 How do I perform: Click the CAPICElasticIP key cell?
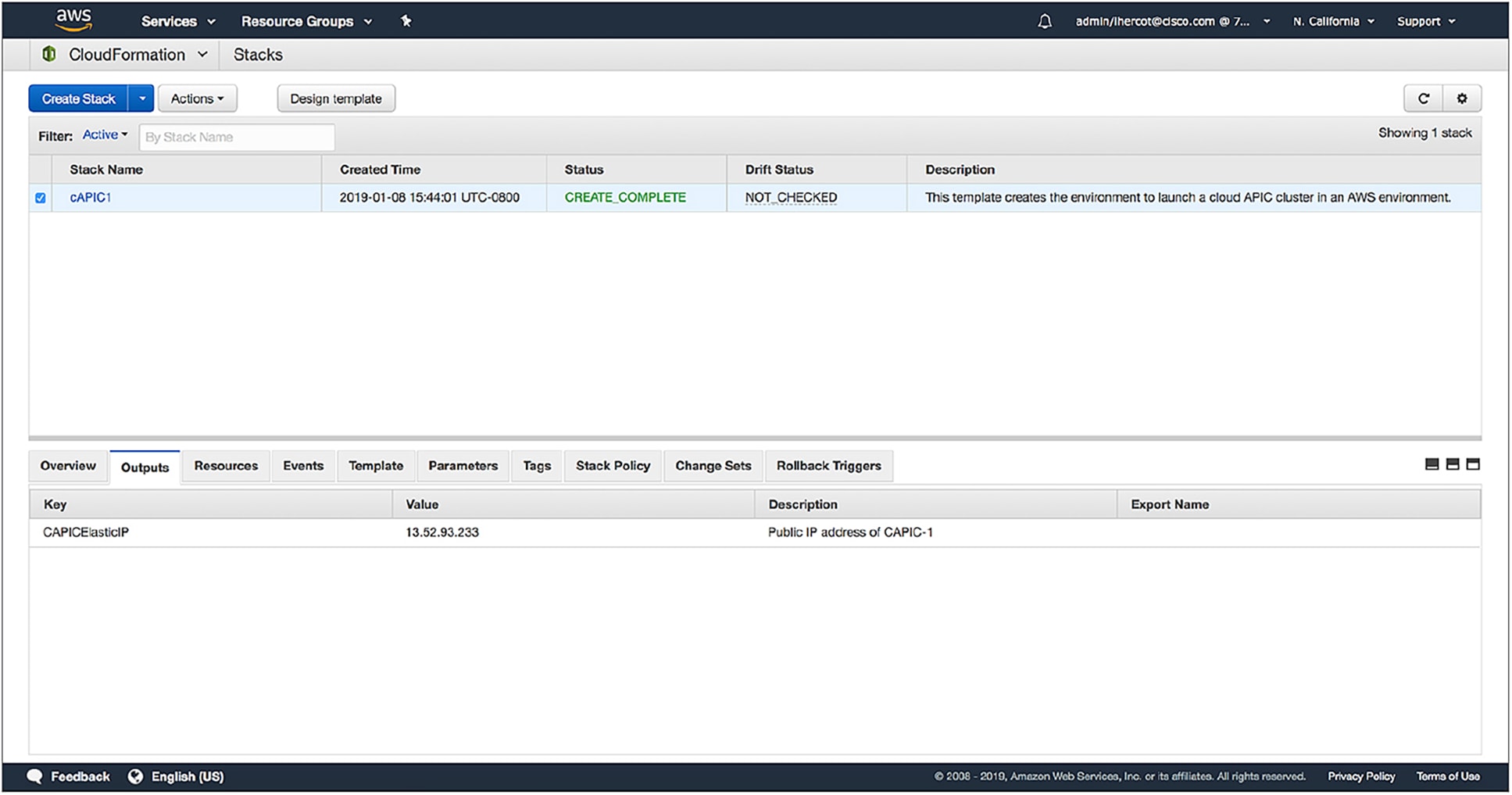tap(86, 532)
